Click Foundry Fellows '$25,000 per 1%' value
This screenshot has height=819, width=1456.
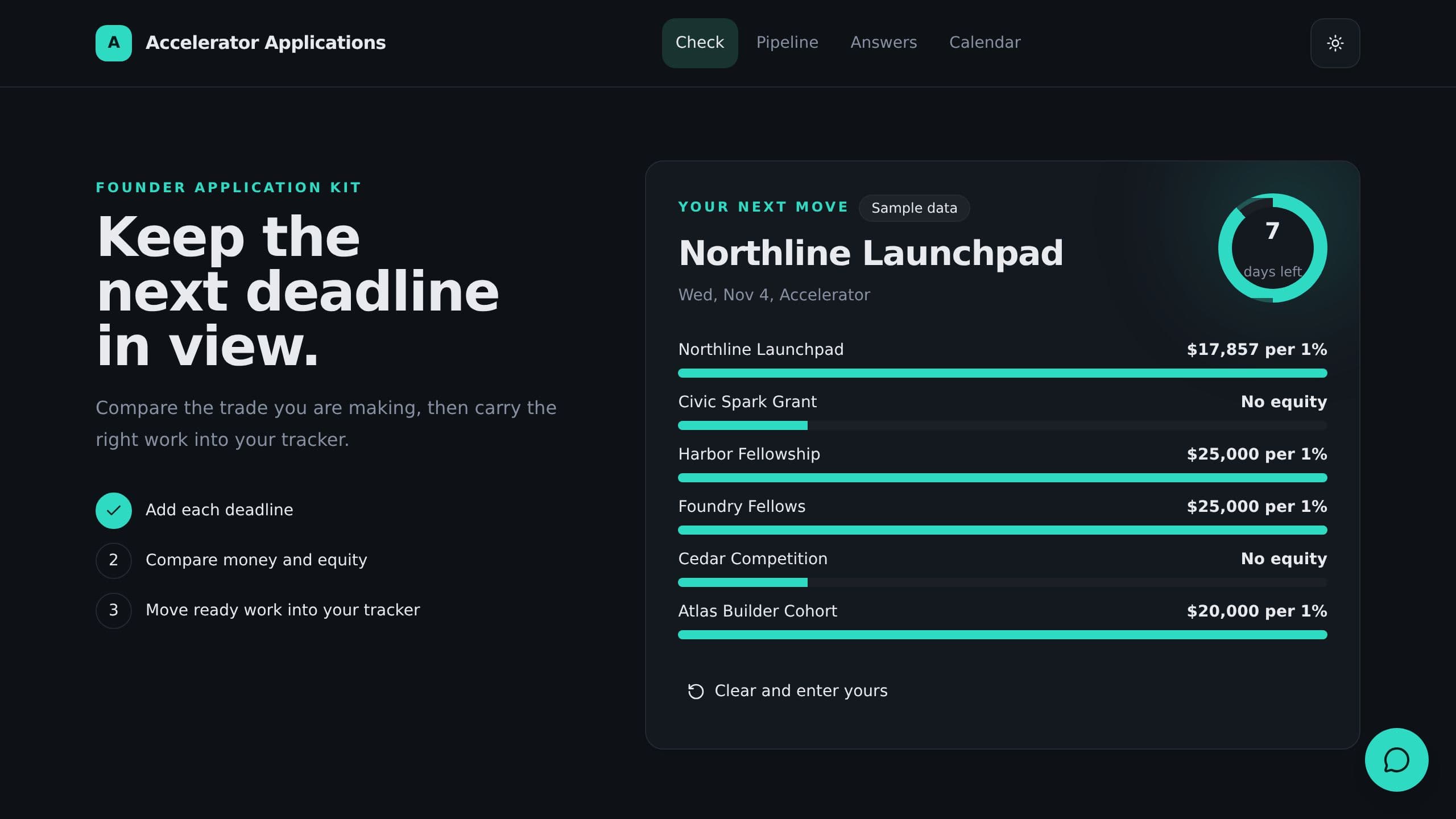click(x=1257, y=506)
